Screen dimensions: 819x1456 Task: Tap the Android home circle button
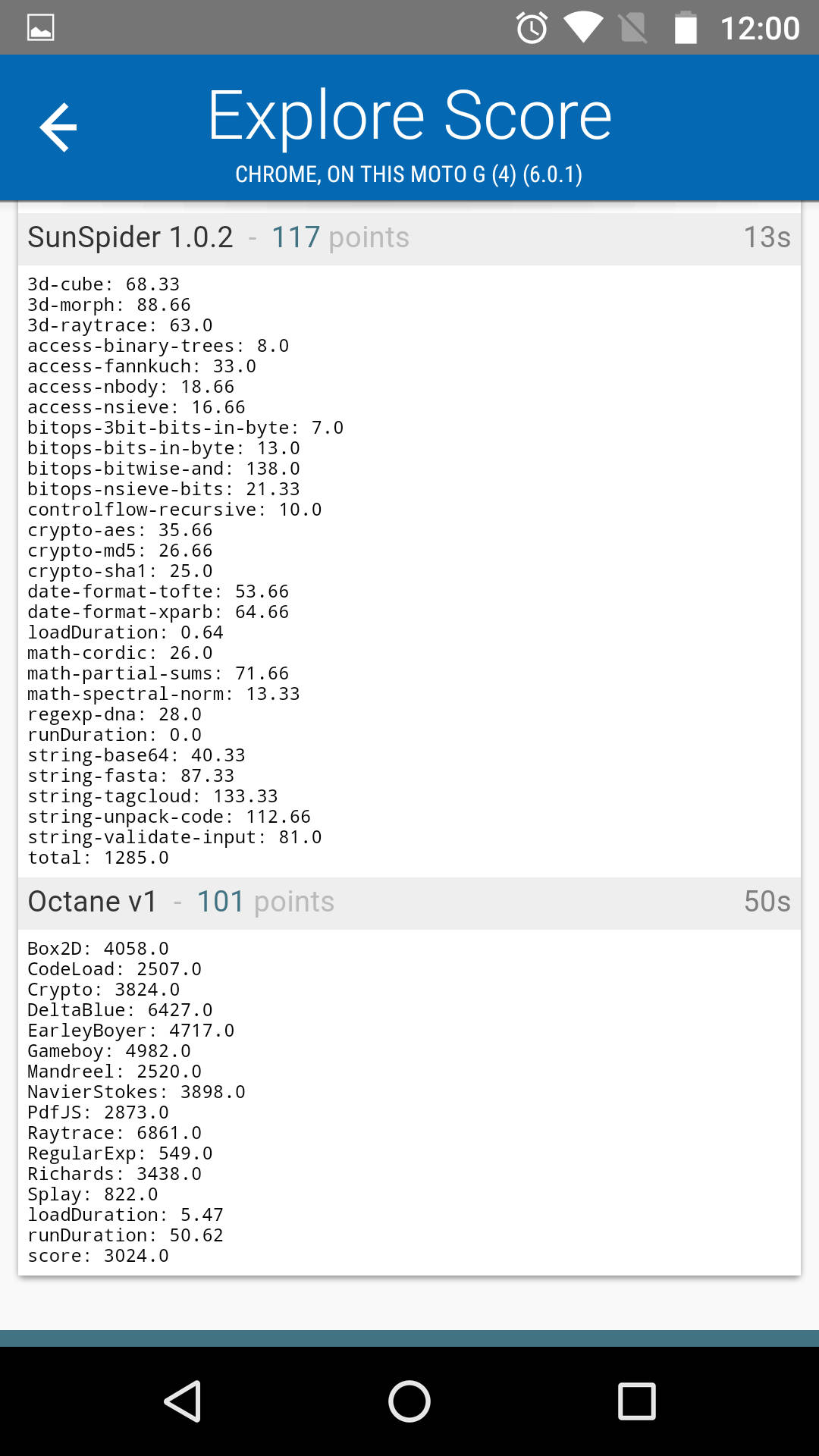(x=409, y=1401)
